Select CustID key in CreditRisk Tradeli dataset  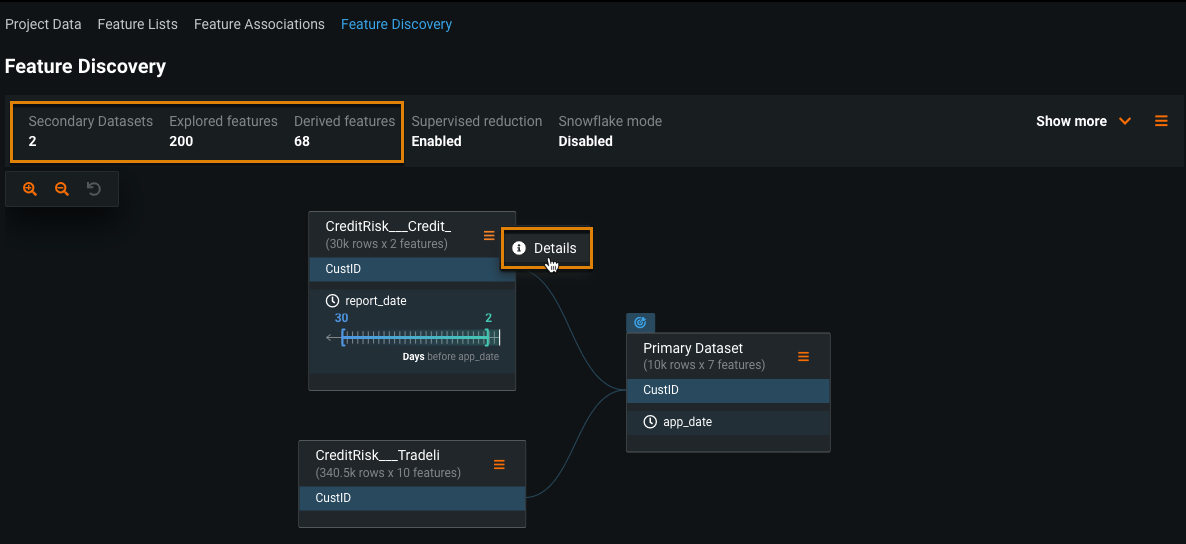pyautogui.click(x=412, y=498)
